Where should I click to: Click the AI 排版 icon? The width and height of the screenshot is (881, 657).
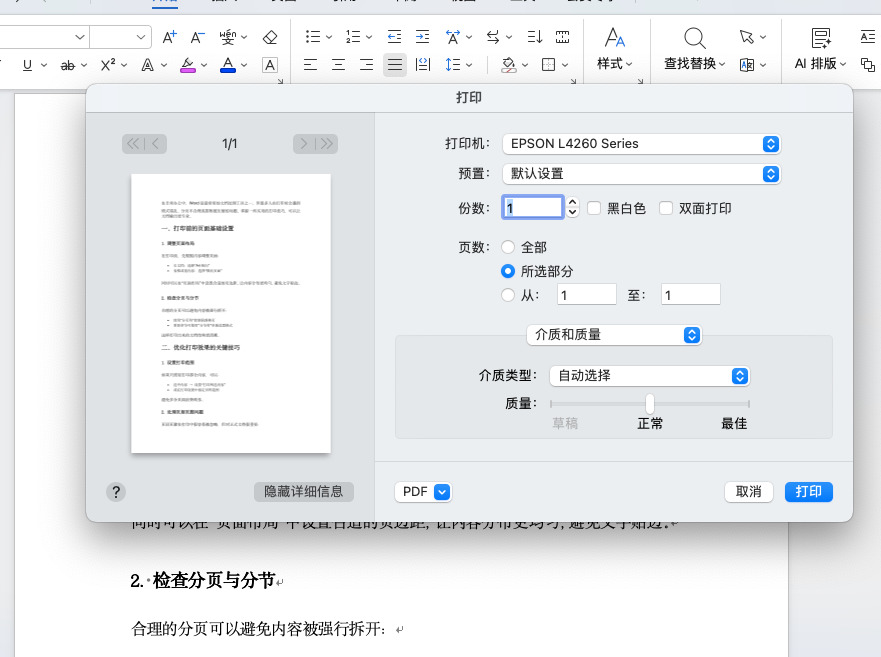coord(821,38)
